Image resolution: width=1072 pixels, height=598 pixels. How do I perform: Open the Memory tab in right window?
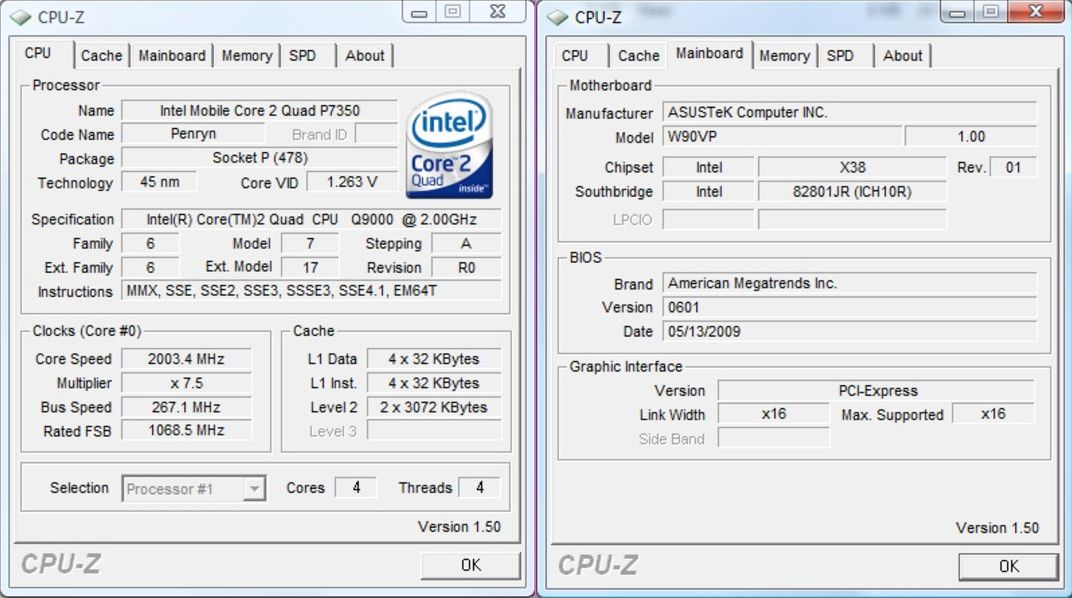tap(784, 56)
